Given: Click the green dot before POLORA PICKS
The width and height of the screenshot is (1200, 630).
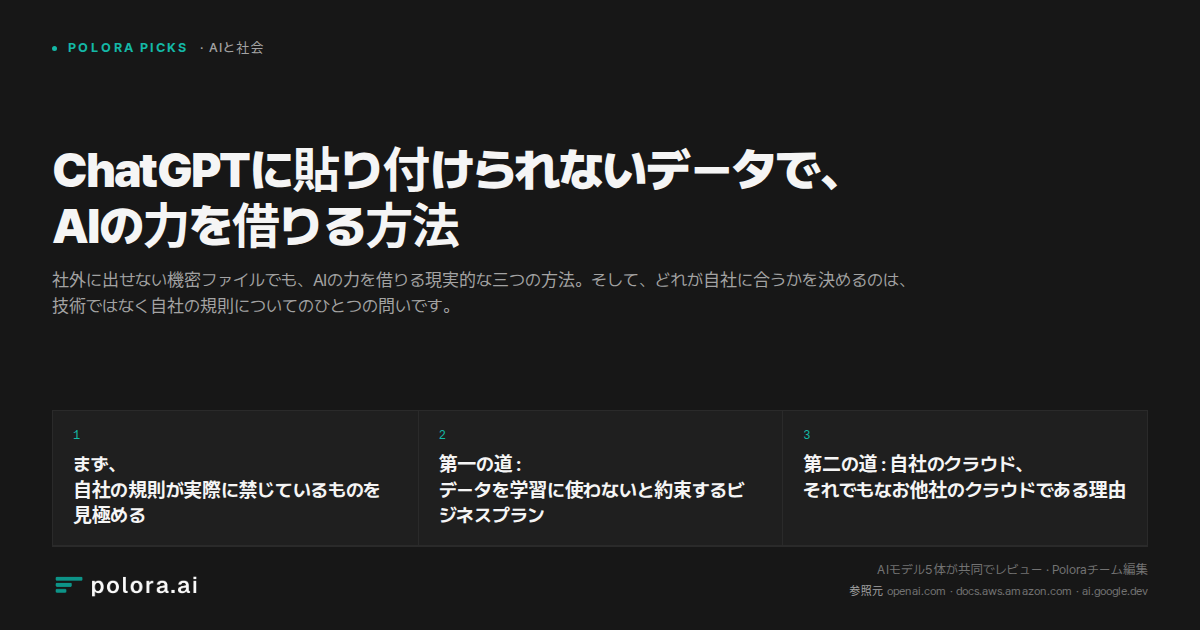Looking at the screenshot, I should point(55,48).
